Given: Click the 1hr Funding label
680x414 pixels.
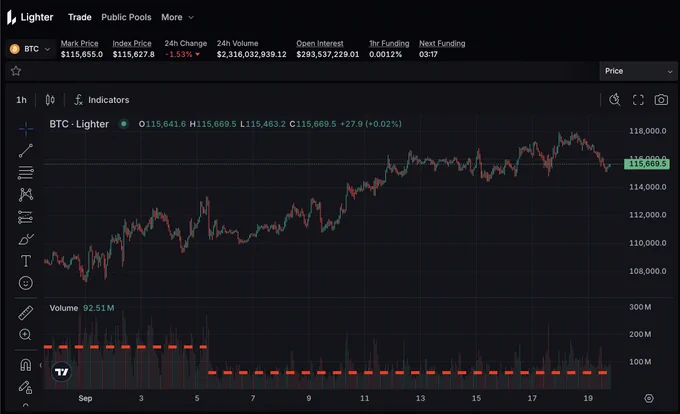Looking at the screenshot, I should pos(389,43).
